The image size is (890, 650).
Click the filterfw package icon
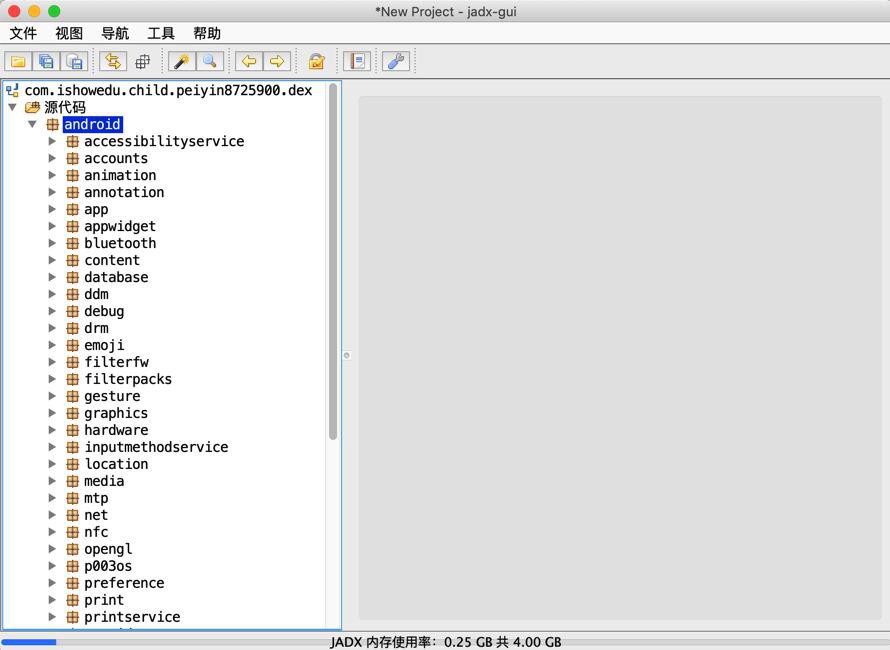(x=73, y=362)
